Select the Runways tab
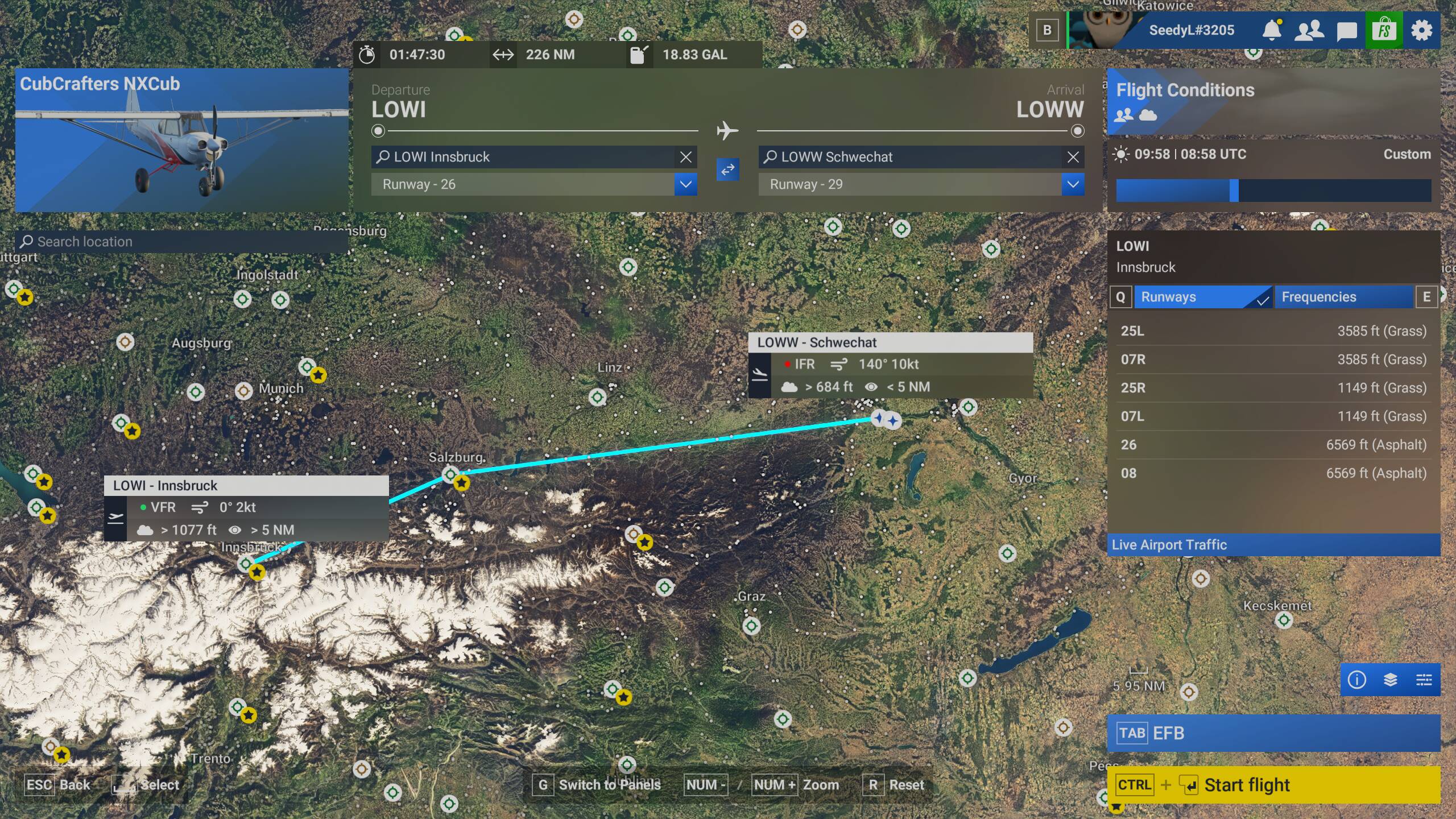Screen dimensions: 1456x819 click(1201, 297)
